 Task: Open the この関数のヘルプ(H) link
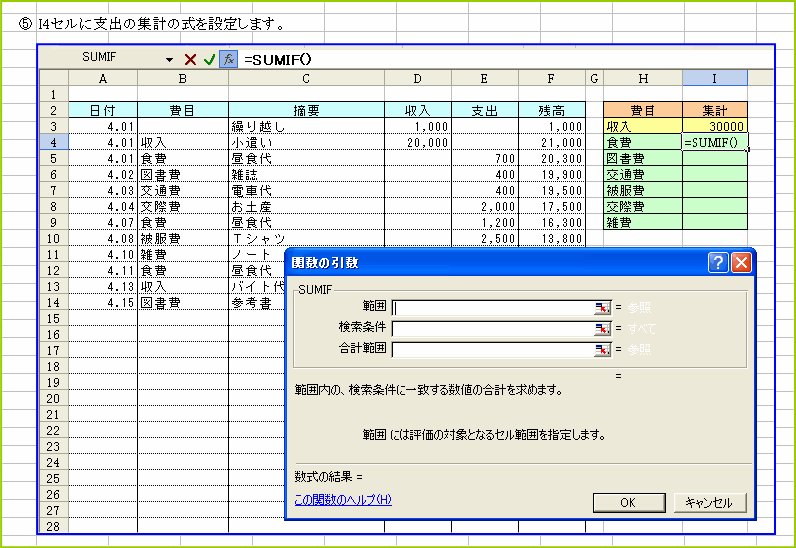point(343,500)
